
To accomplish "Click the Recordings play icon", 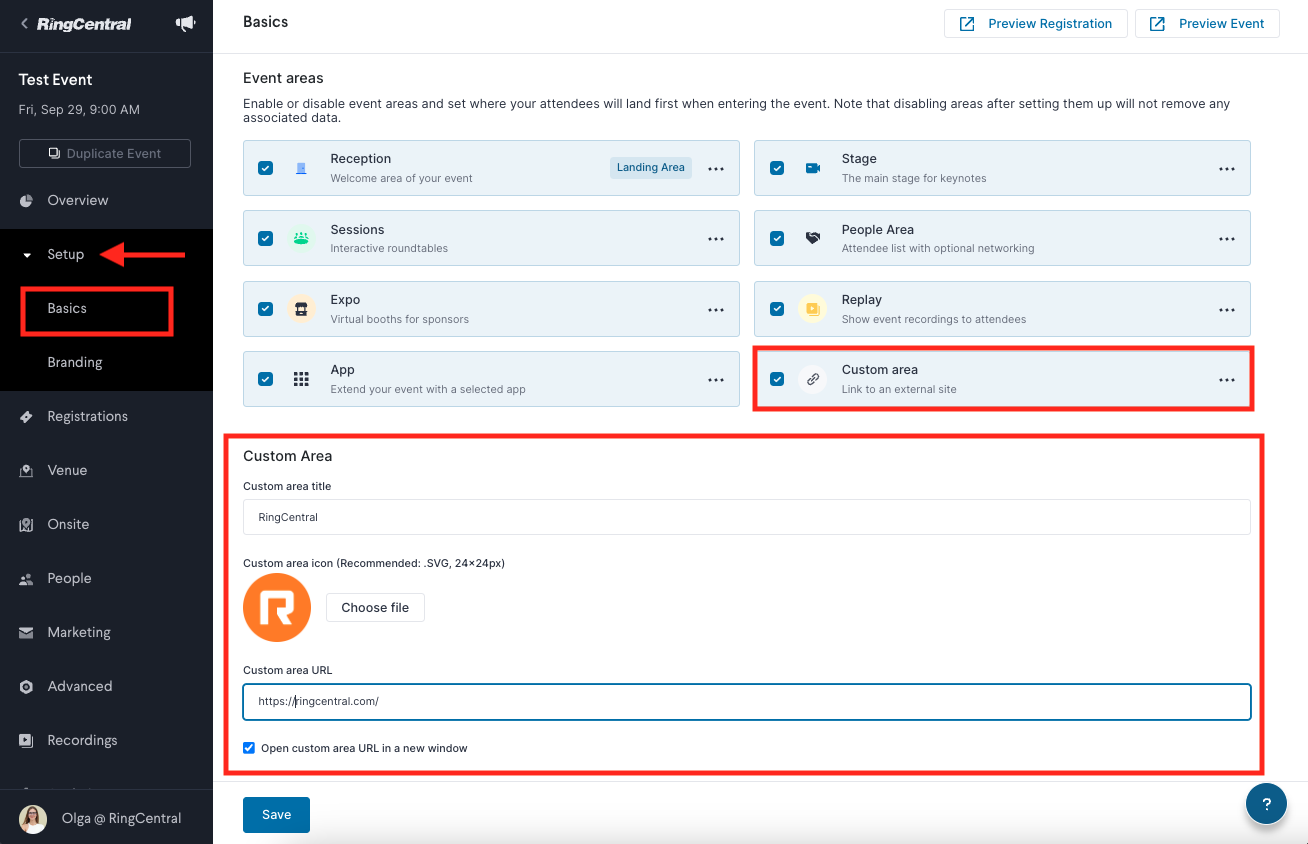I will (27, 741).
